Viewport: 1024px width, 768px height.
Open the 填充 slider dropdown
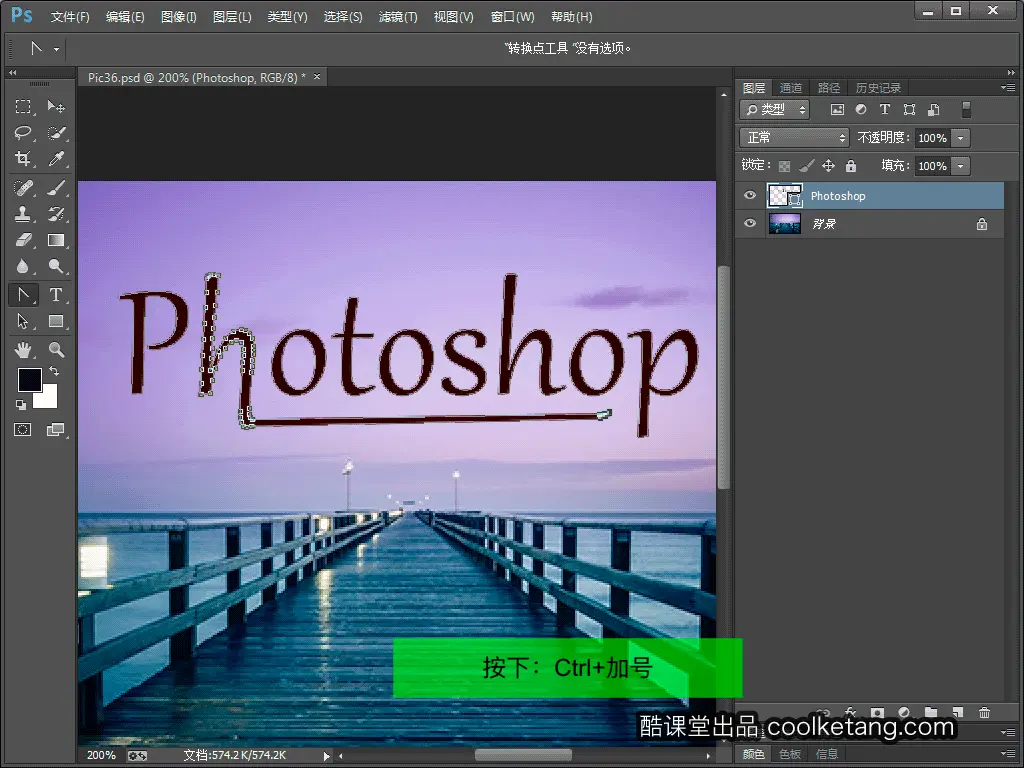[x=961, y=166]
